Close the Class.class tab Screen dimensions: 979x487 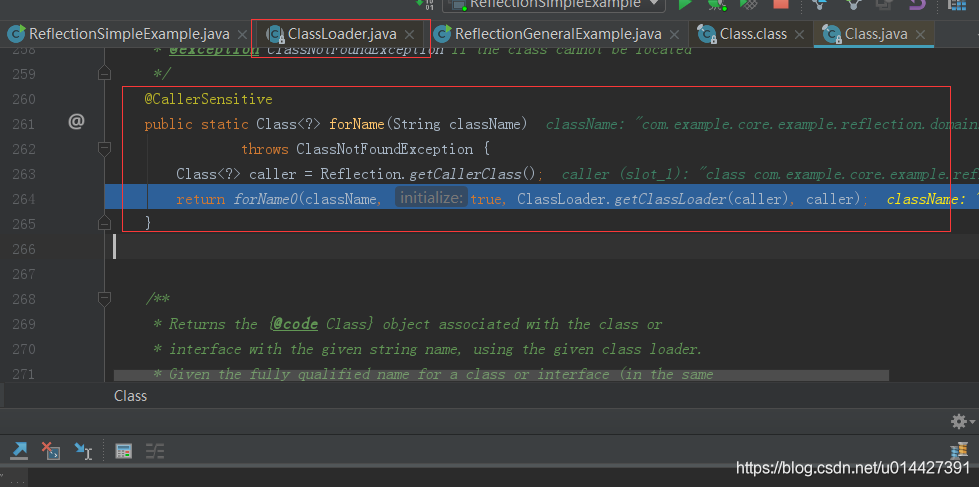[x=800, y=34]
